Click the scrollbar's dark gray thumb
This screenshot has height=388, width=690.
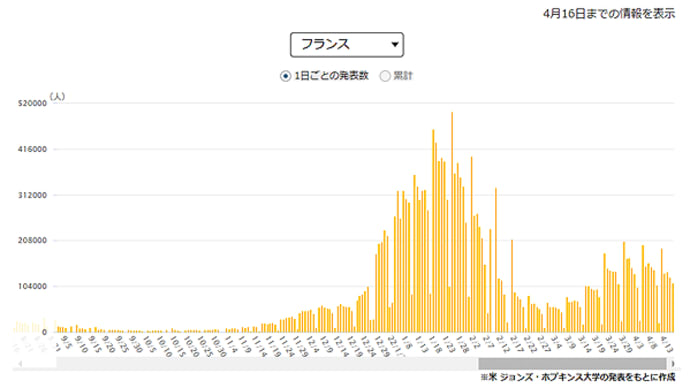click(572, 363)
